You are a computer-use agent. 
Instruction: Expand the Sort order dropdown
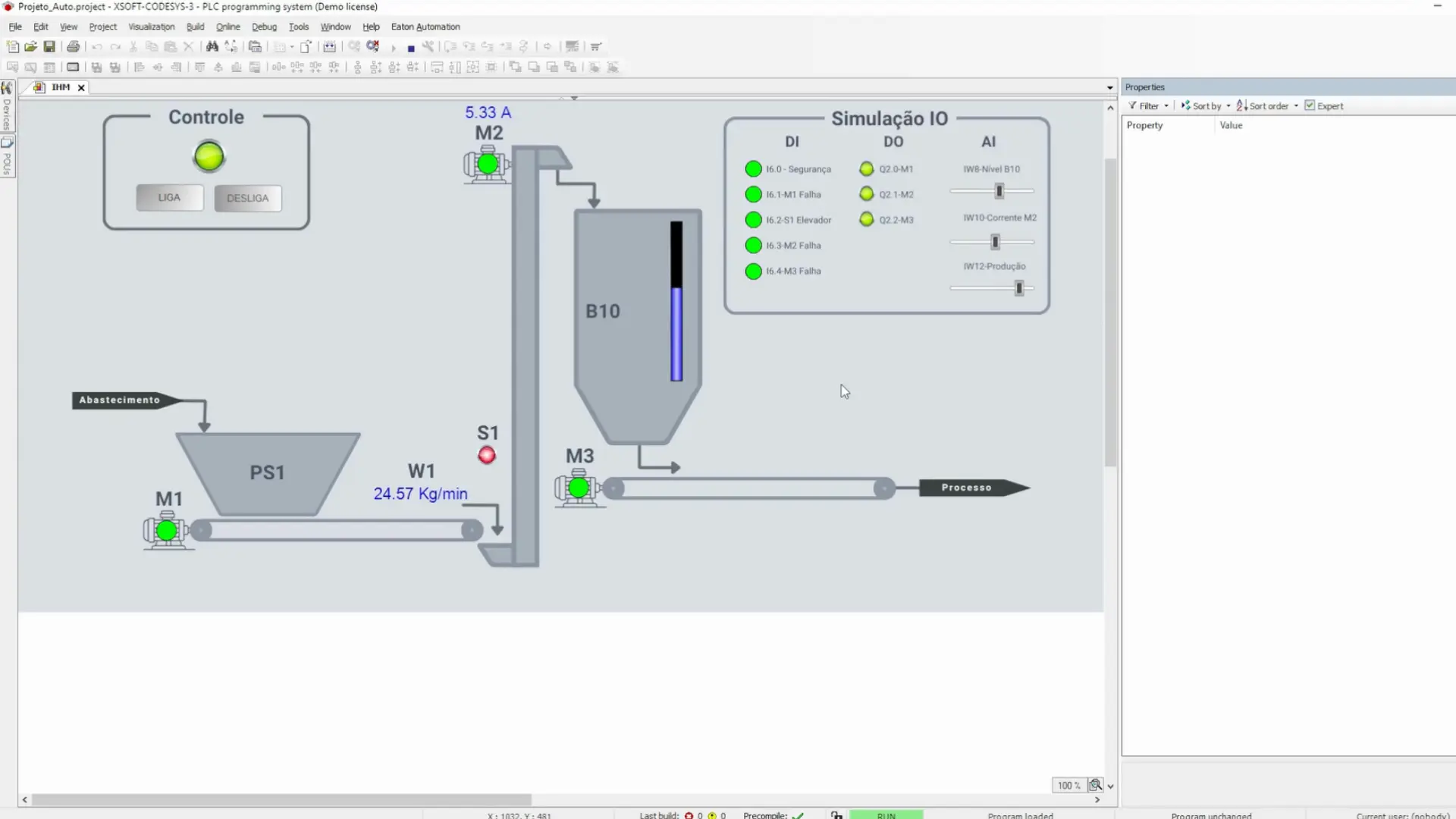click(1267, 105)
